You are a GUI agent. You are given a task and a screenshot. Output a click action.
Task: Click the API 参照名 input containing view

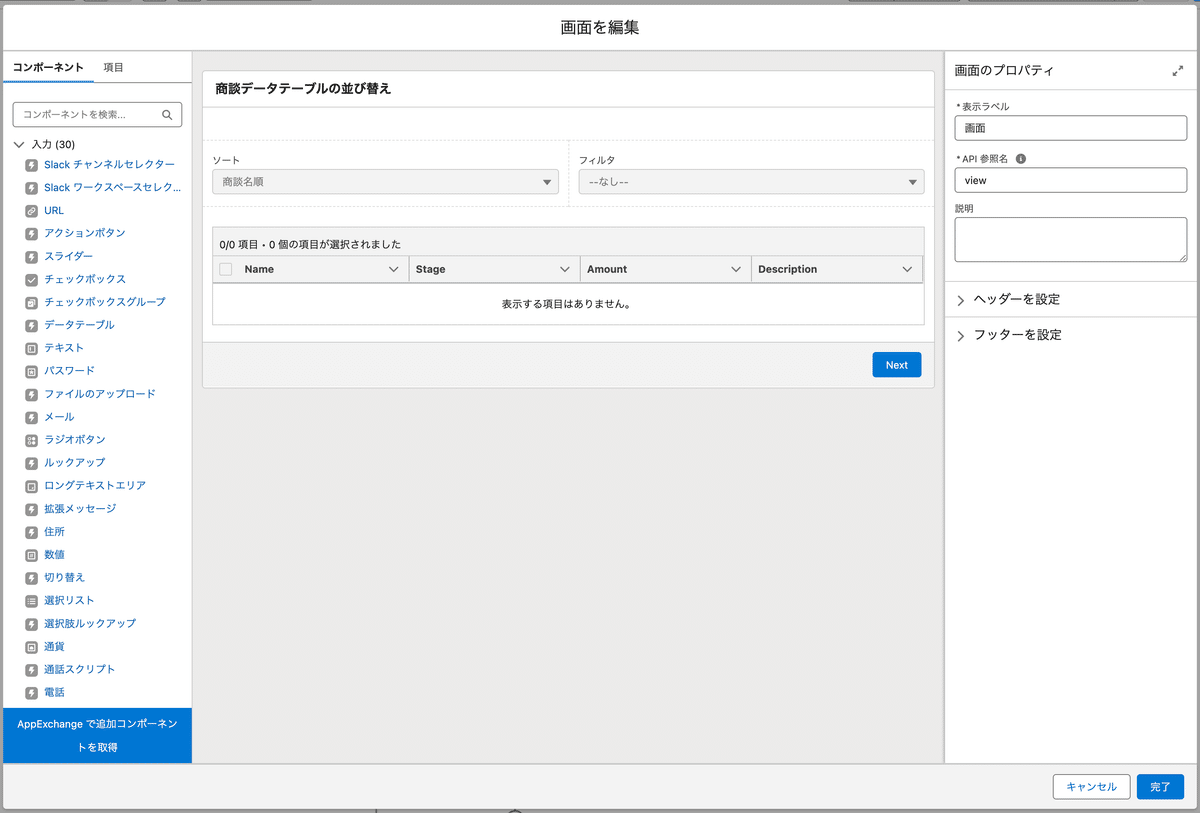(x=1070, y=181)
